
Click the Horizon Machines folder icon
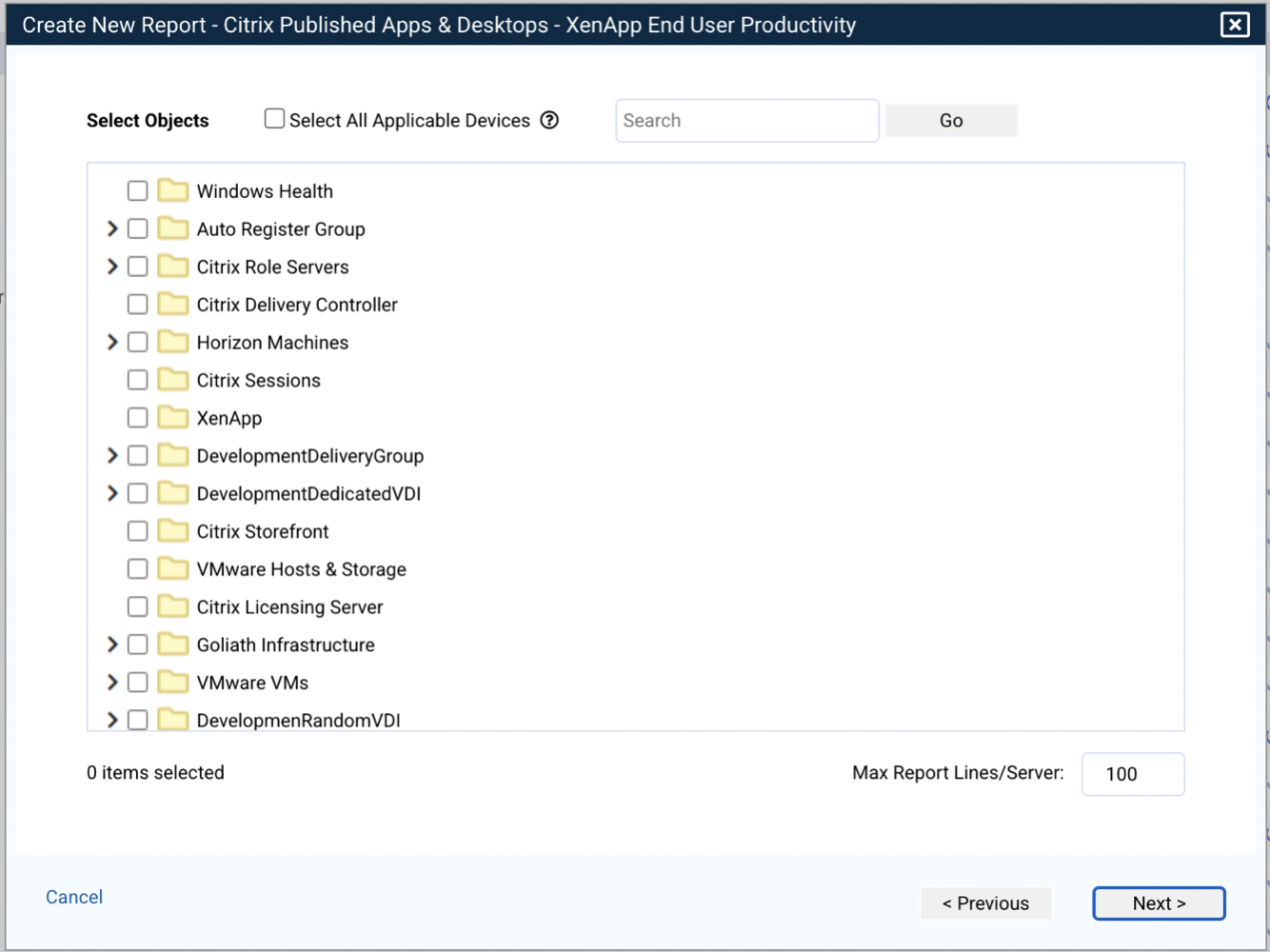172,342
